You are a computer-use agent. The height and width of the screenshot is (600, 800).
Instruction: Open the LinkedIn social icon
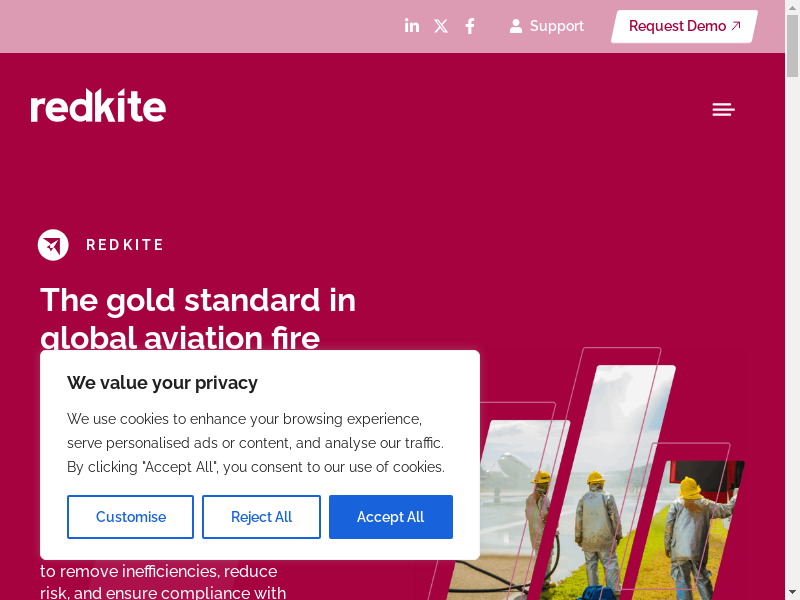[412, 26]
